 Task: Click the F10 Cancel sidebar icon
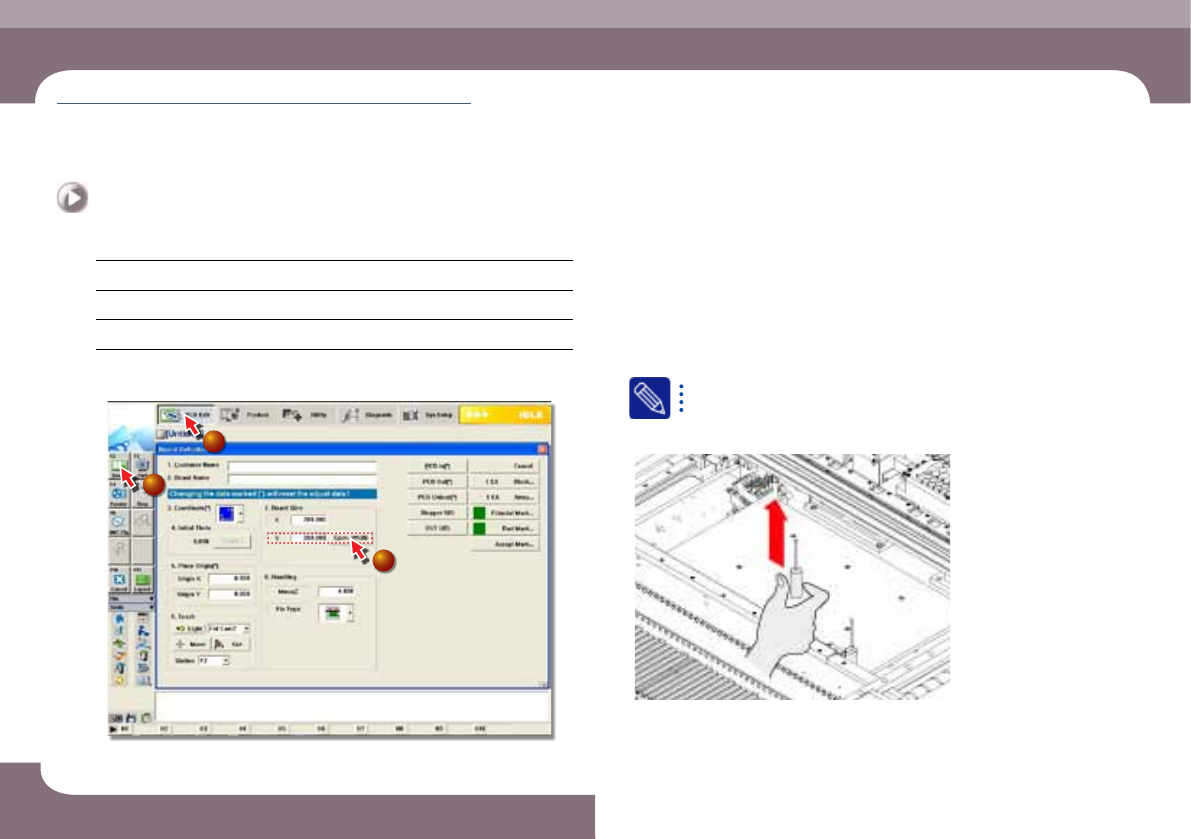pos(119,581)
